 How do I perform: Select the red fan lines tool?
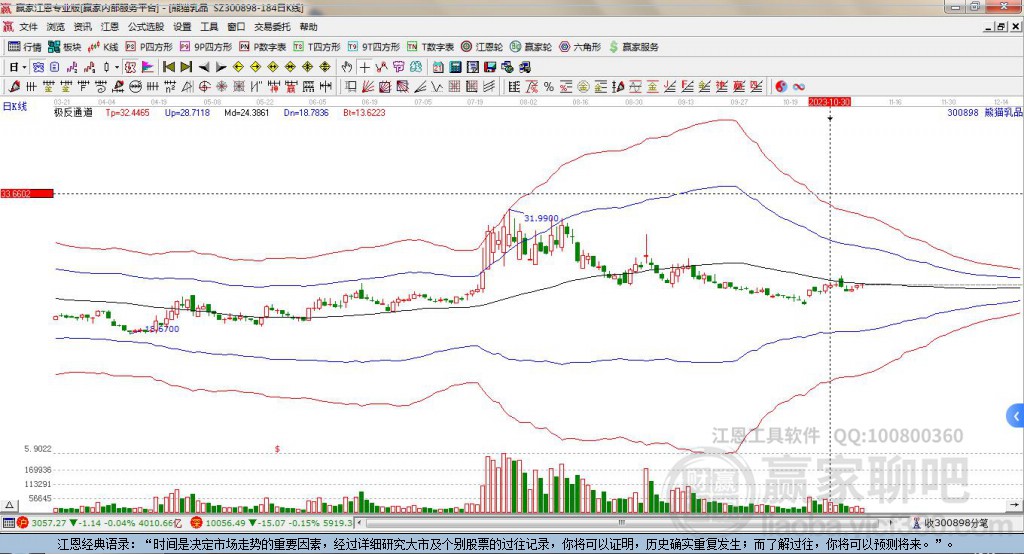tap(368, 86)
